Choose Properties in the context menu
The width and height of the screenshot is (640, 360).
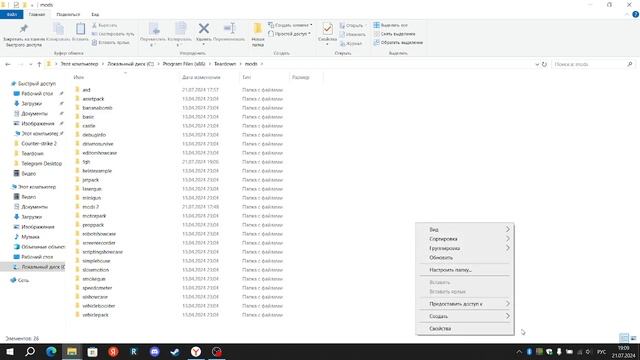[465, 329]
